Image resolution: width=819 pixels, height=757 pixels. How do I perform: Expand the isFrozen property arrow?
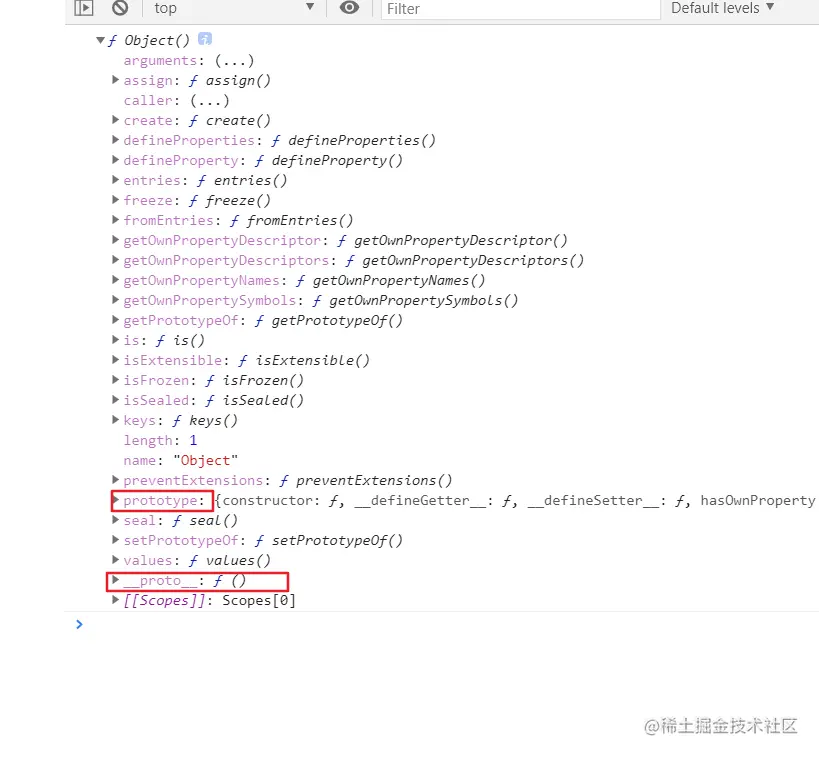[x=115, y=380]
